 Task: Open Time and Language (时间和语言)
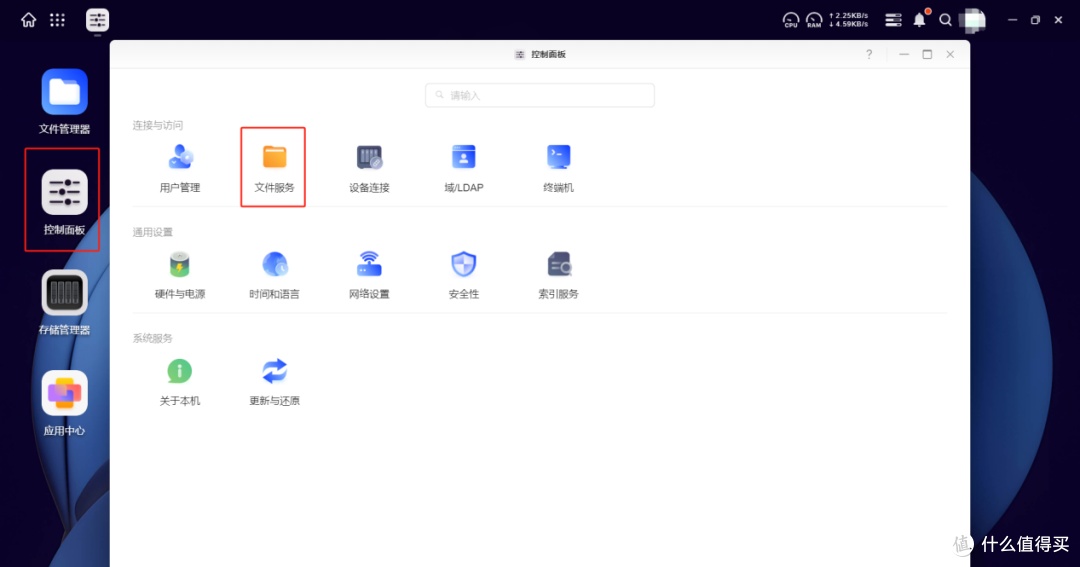tap(274, 274)
